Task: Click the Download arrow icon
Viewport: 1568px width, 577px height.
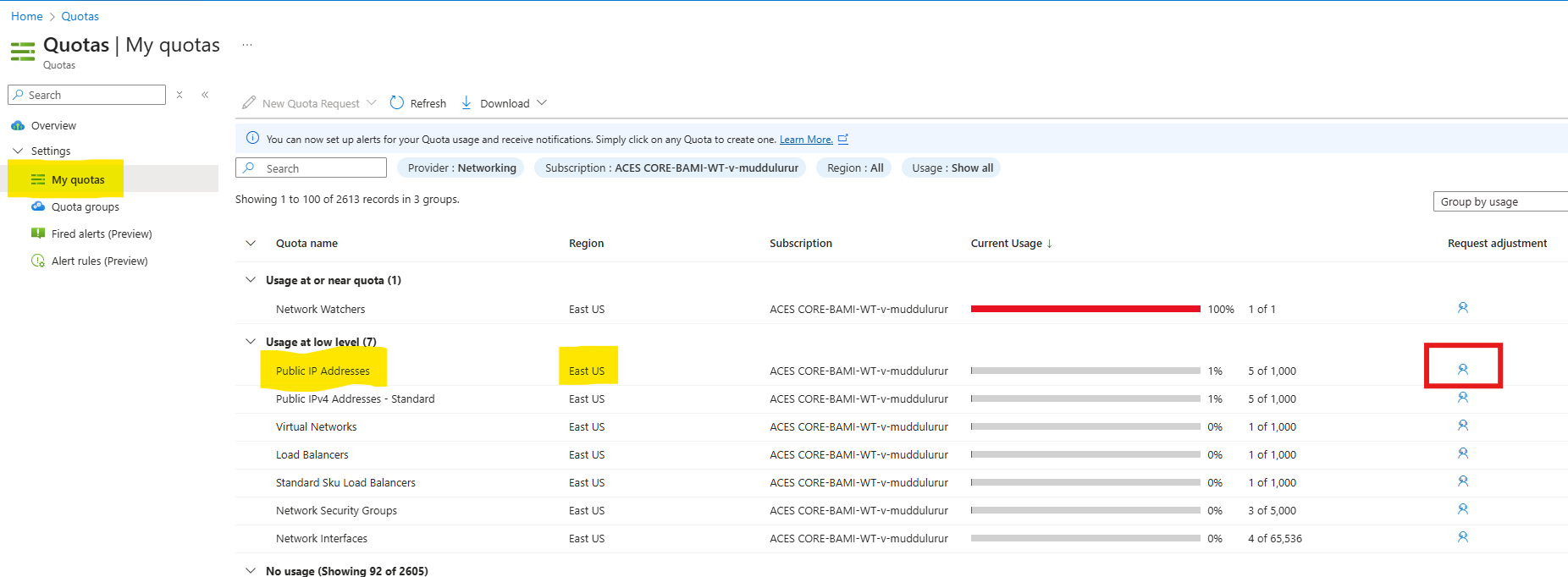Action: coord(466,102)
